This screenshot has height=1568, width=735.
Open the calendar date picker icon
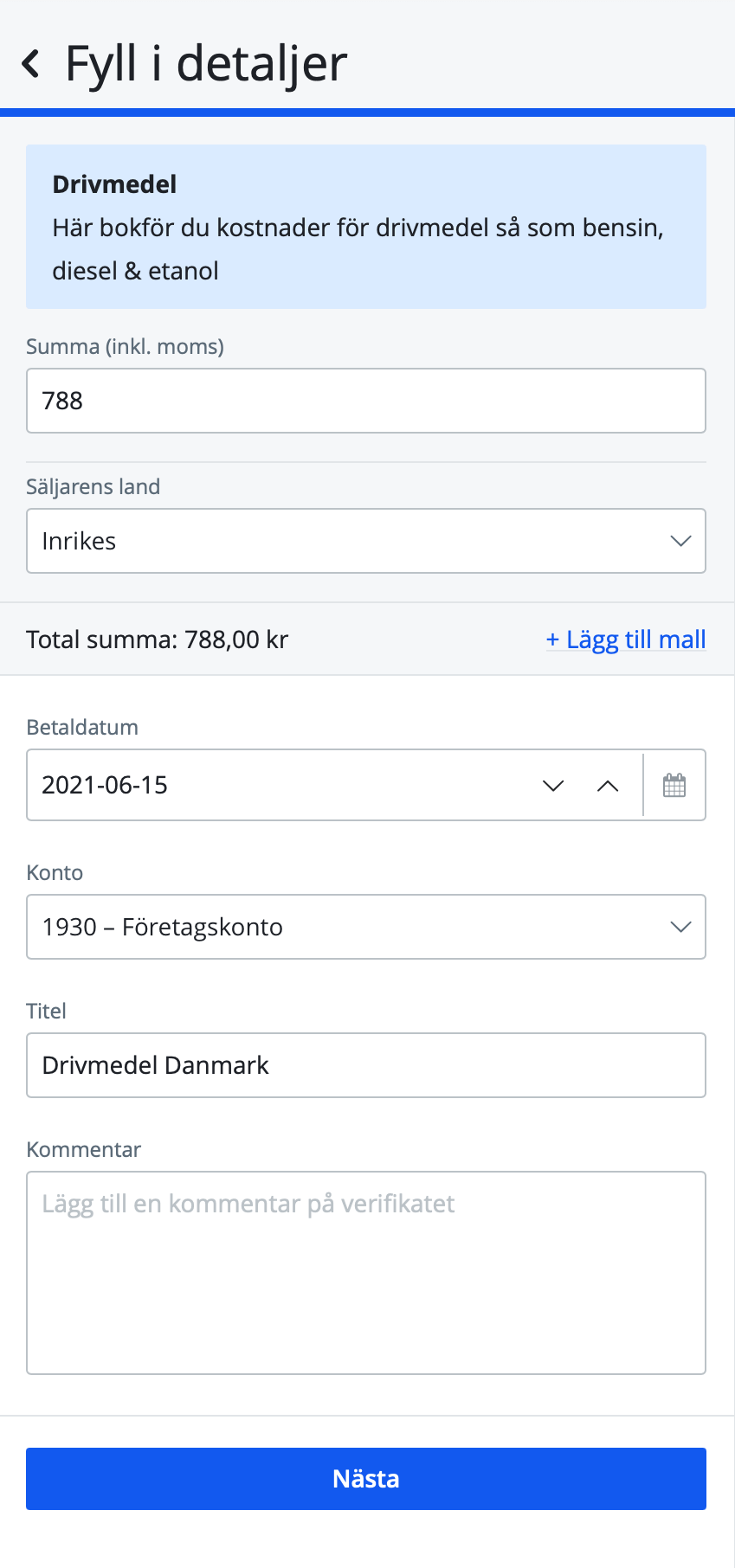tap(674, 785)
